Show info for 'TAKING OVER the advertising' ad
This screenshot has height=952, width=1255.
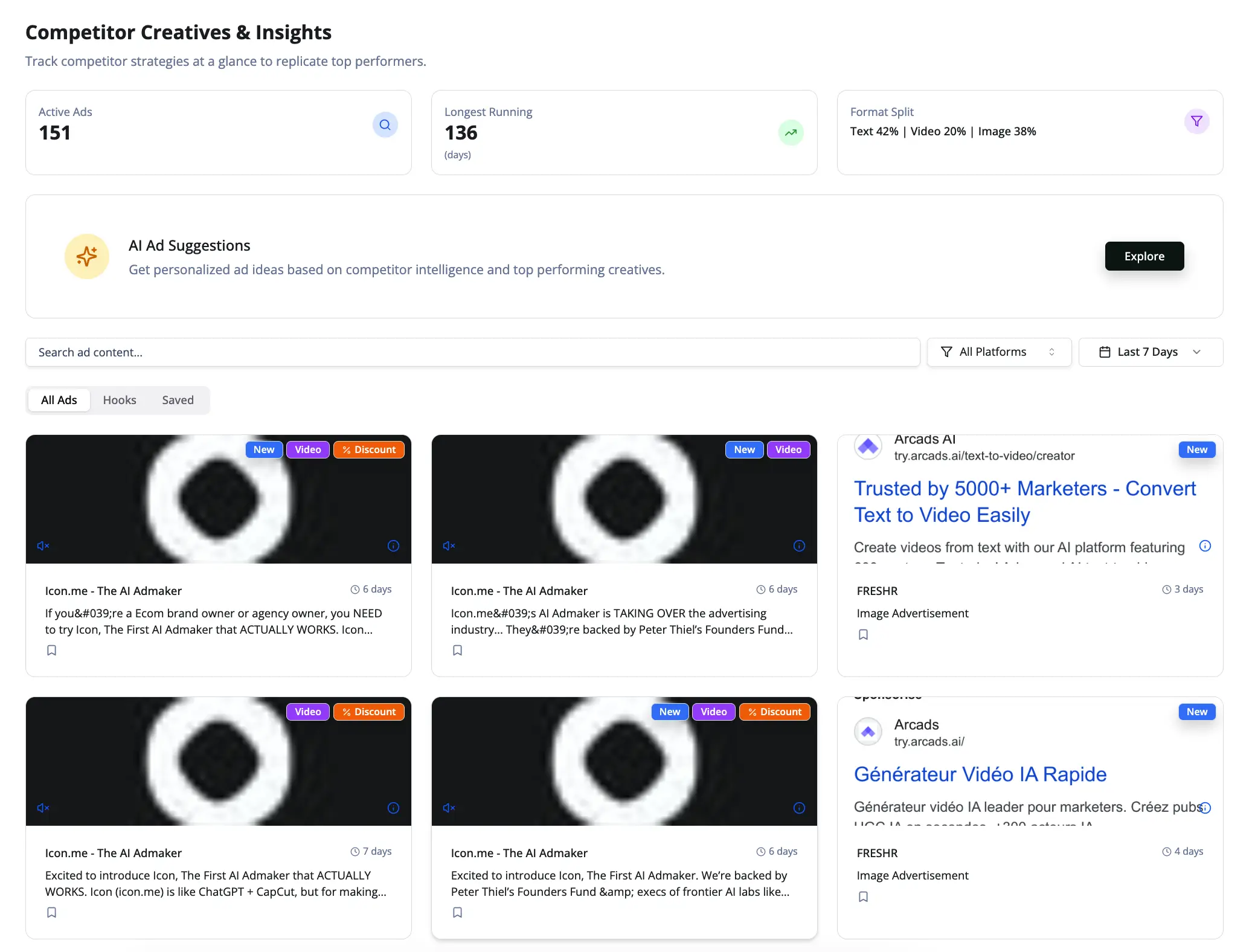(799, 546)
